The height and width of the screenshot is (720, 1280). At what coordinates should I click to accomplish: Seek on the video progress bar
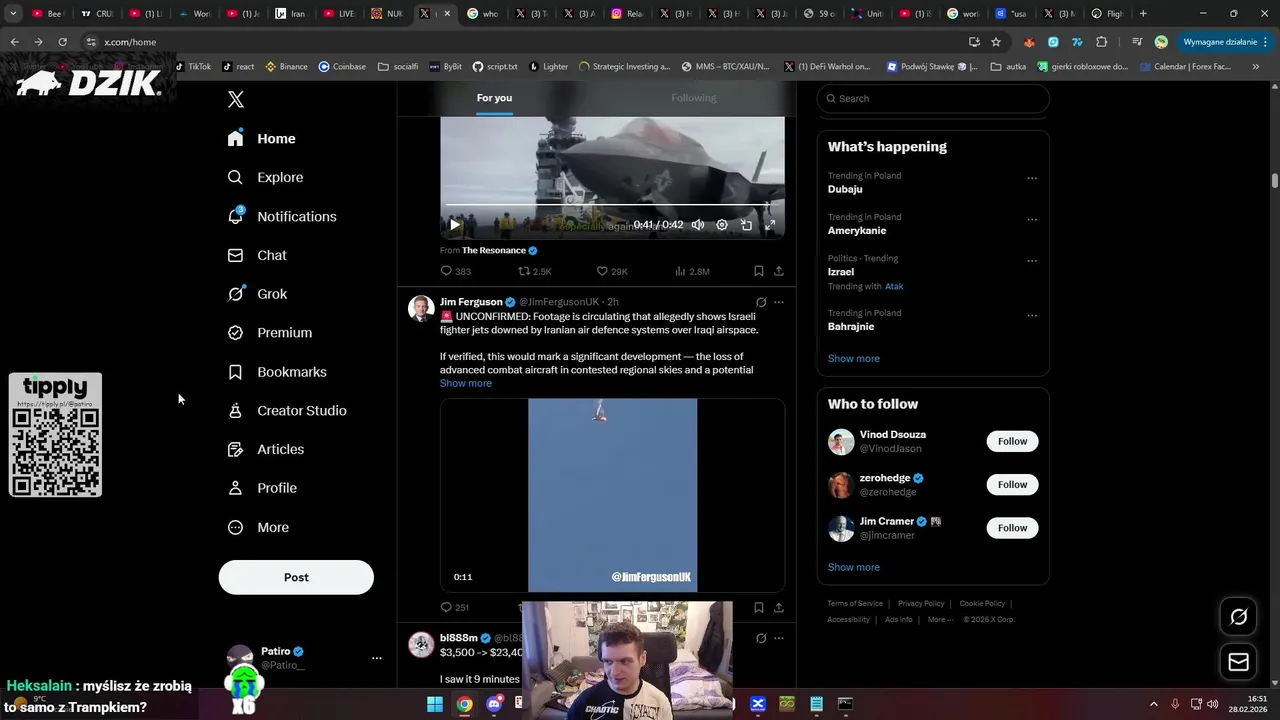click(x=612, y=205)
